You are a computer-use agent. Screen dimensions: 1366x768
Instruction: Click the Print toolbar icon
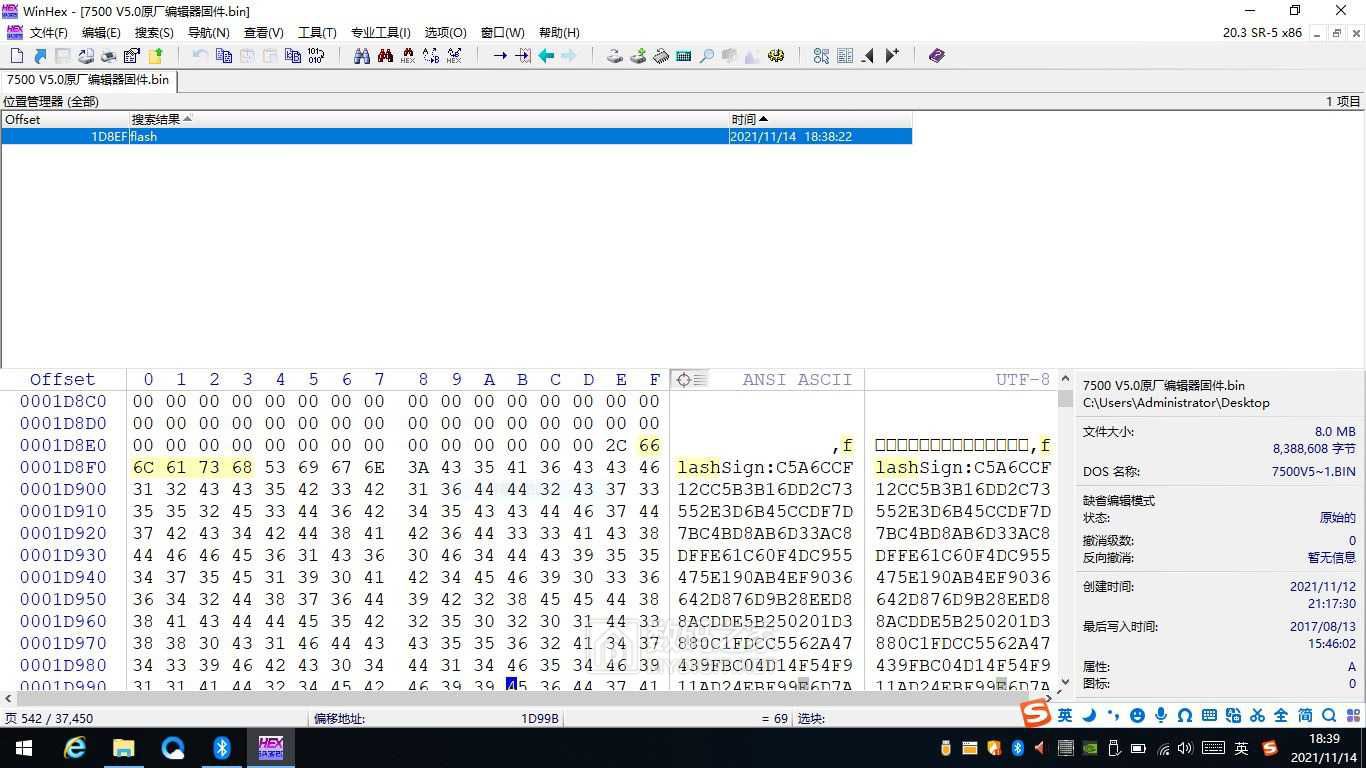[109, 56]
